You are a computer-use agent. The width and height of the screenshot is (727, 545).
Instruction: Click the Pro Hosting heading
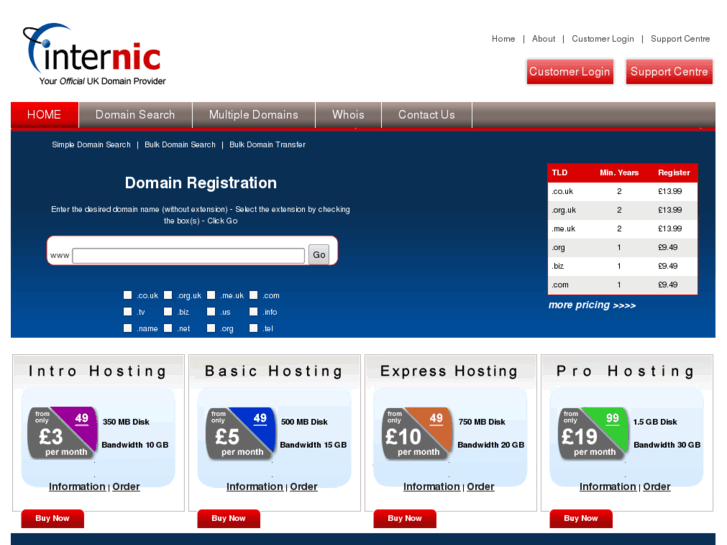tap(626, 371)
